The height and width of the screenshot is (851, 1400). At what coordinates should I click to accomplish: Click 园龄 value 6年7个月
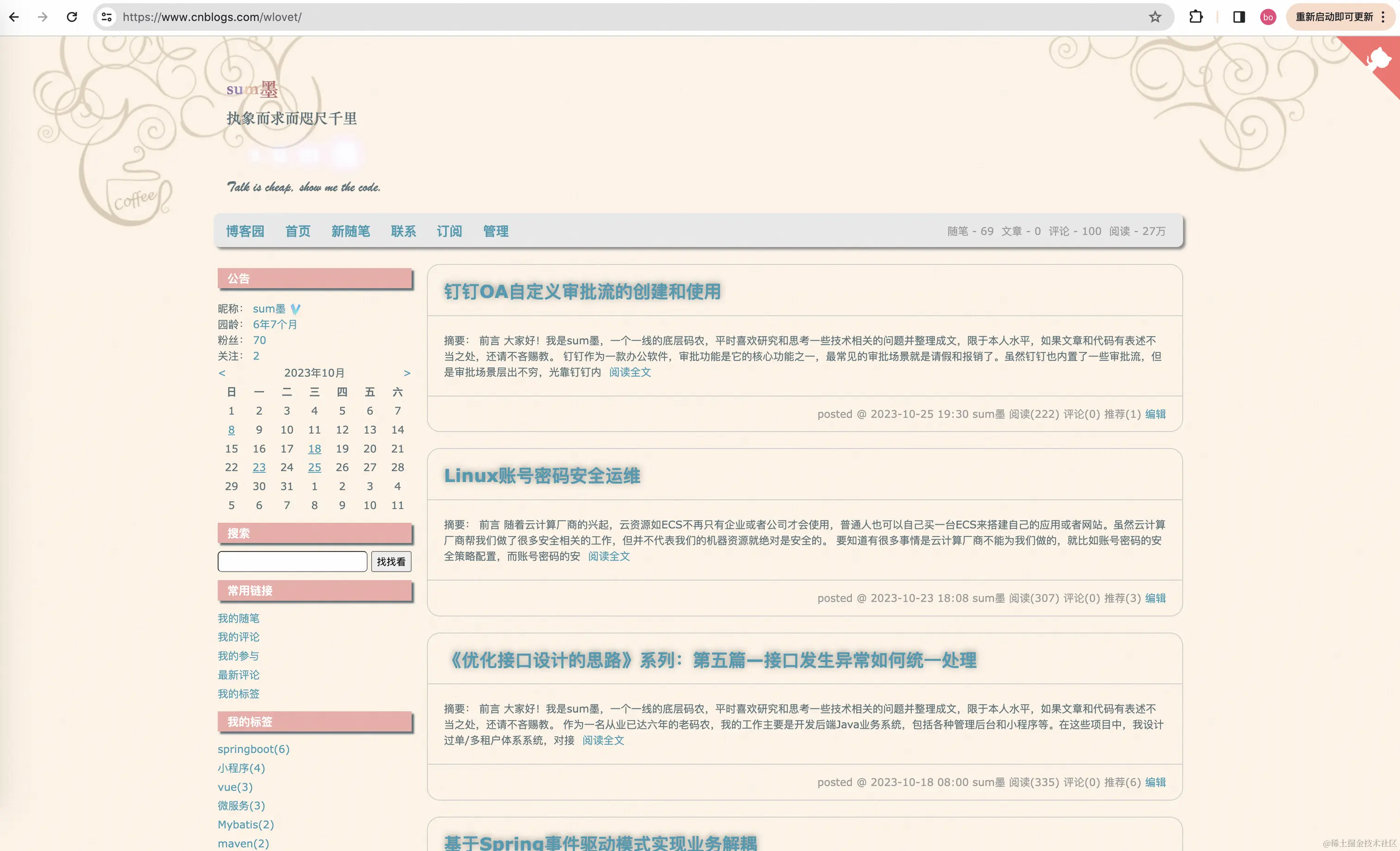coord(275,324)
